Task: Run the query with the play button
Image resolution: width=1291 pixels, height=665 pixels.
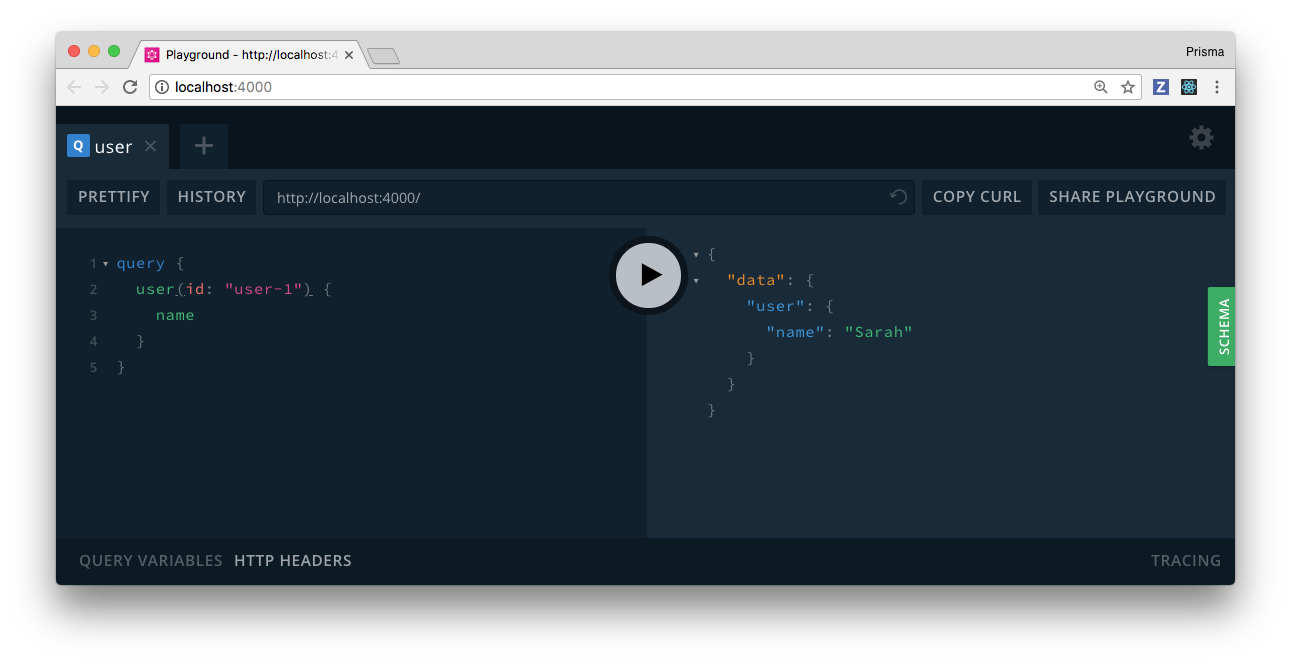Action: point(648,275)
